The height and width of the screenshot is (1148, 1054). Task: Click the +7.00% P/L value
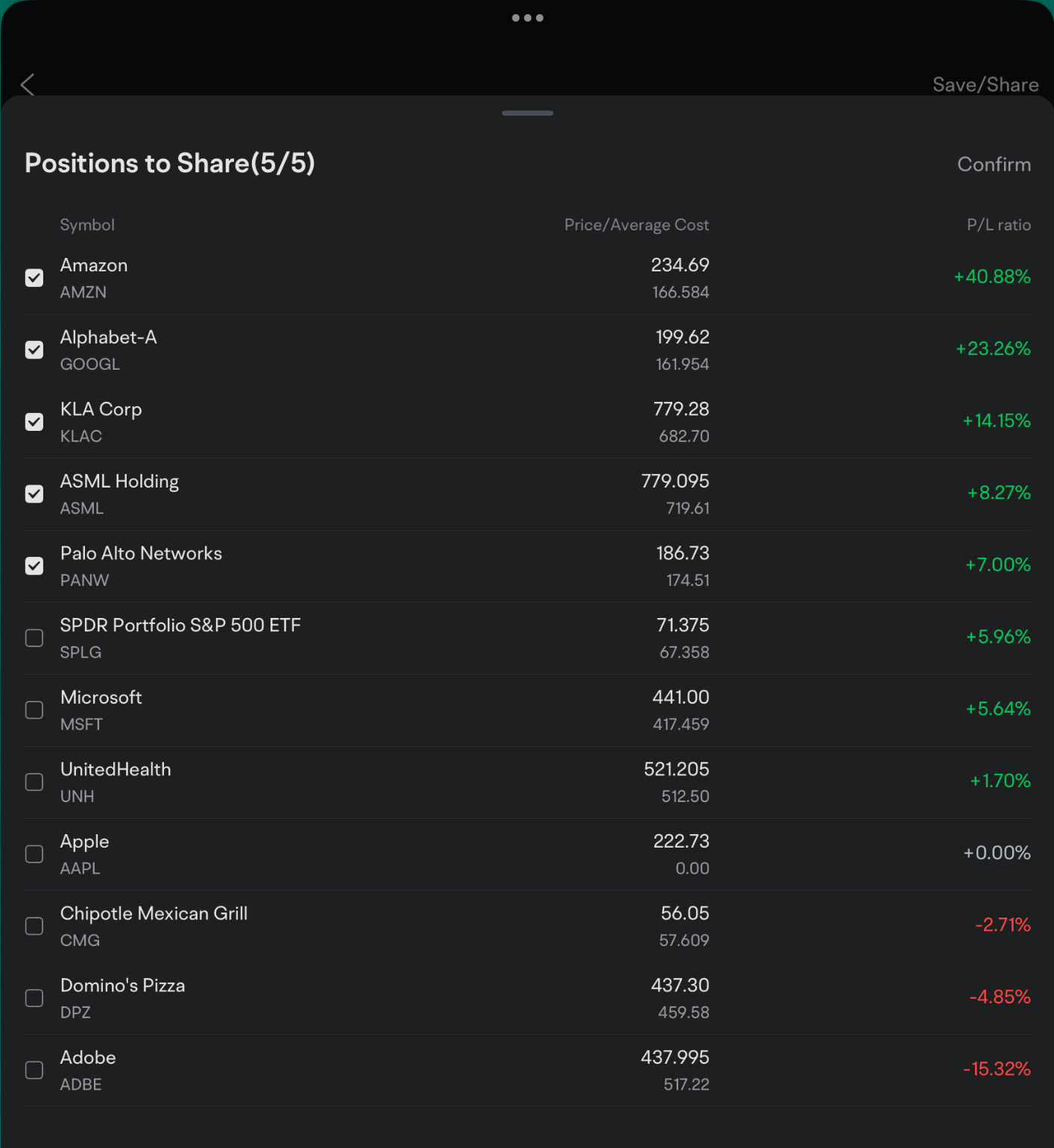(x=998, y=565)
